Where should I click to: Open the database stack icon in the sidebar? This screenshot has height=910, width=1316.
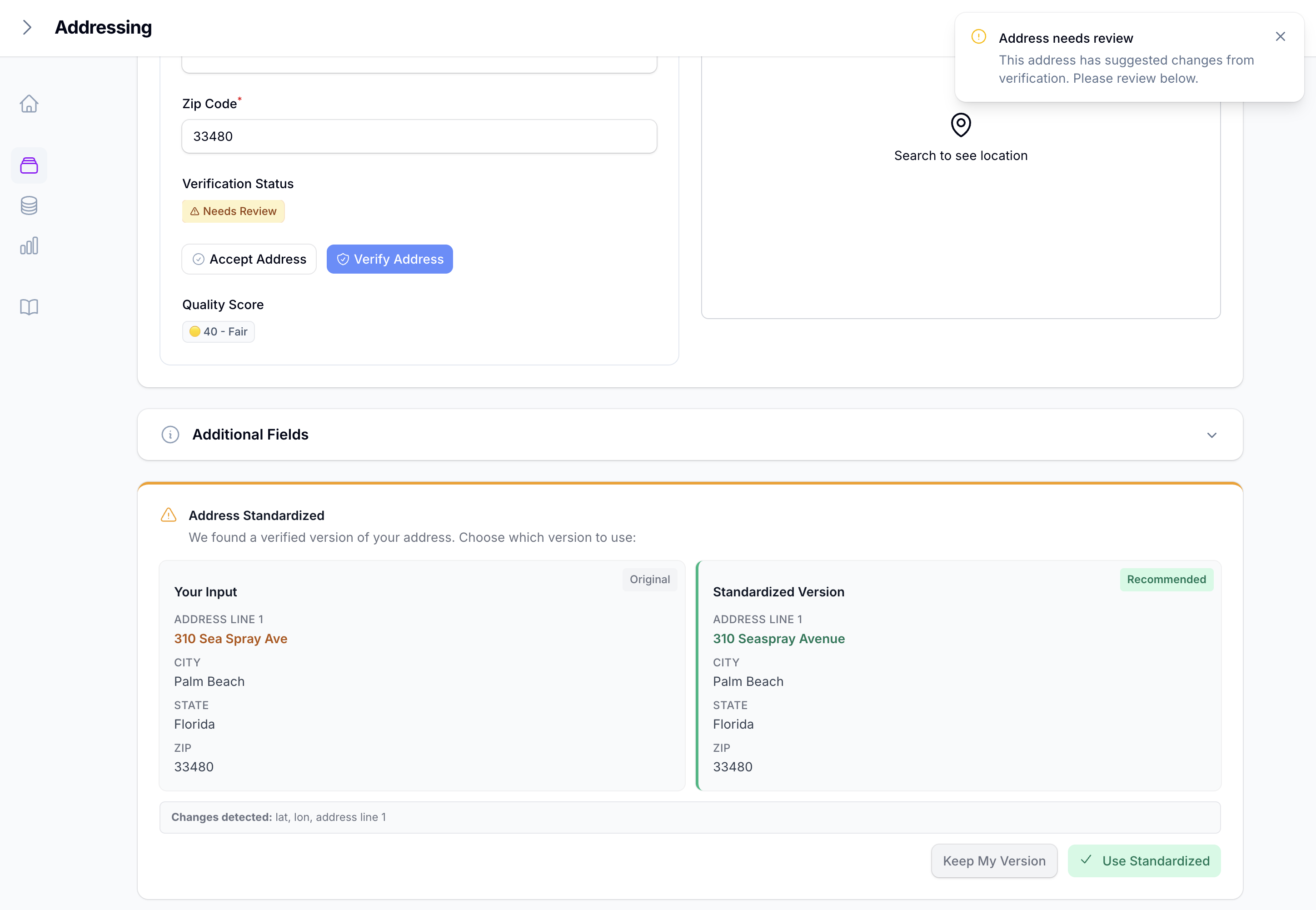tap(29, 205)
